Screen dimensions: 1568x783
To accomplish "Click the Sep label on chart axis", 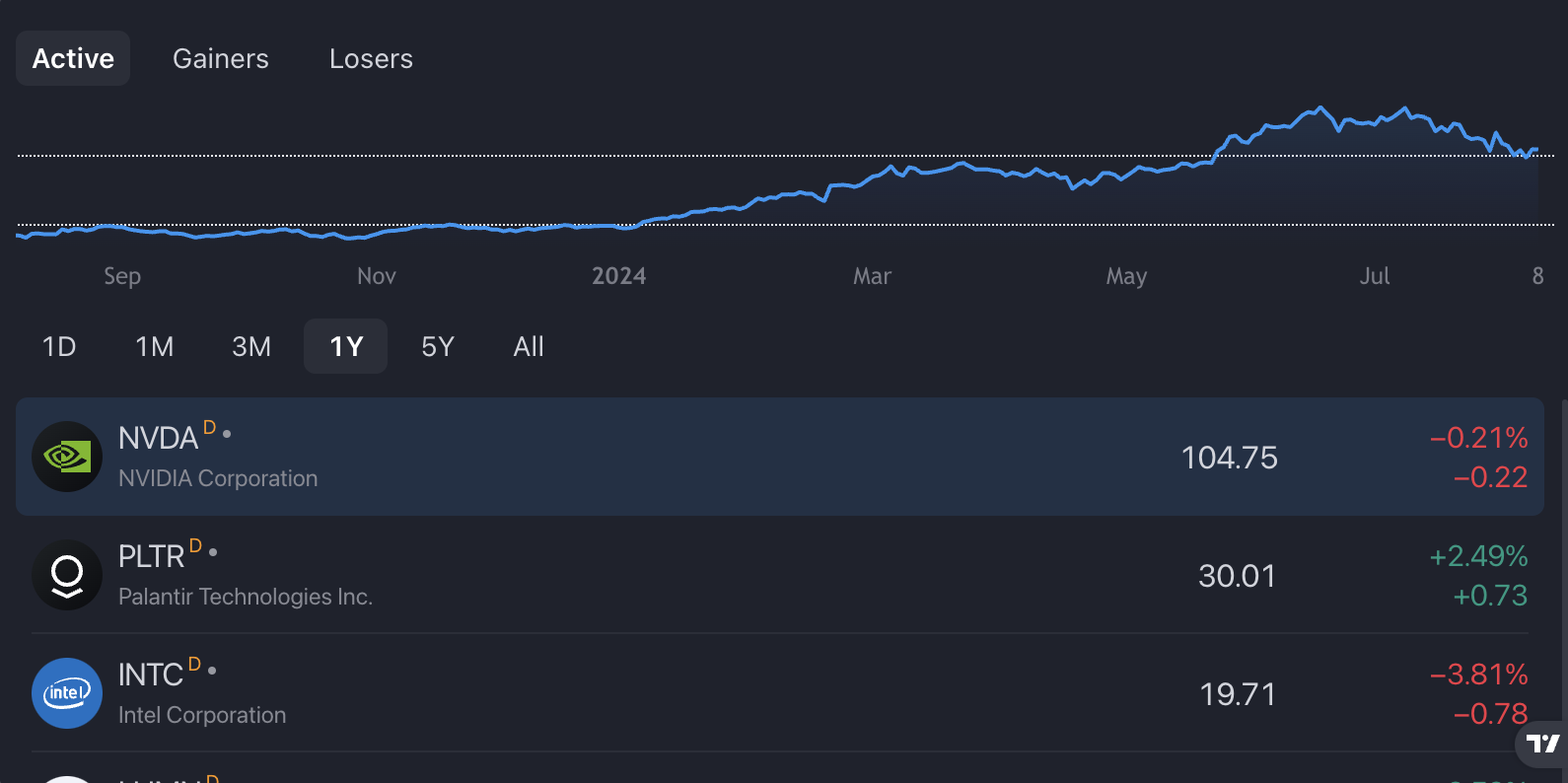I will pyautogui.click(x=122, y=276).
